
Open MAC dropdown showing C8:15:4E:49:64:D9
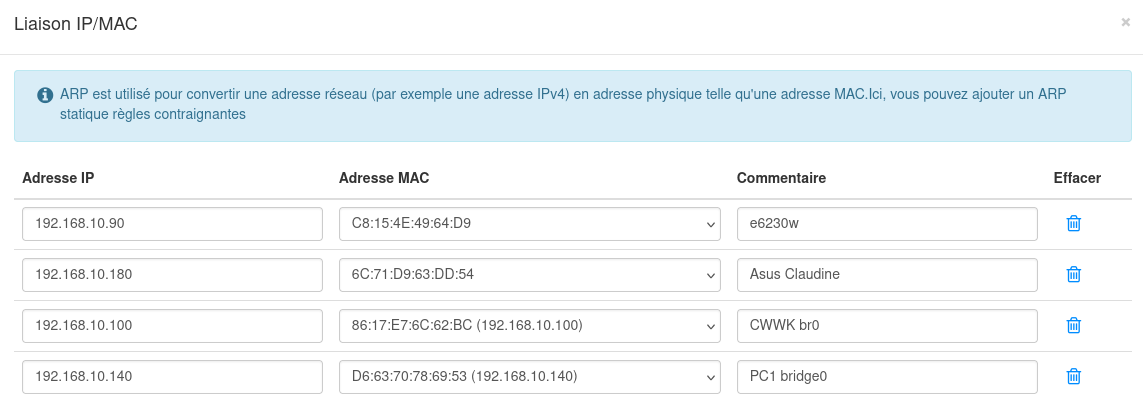click(529, 224)
